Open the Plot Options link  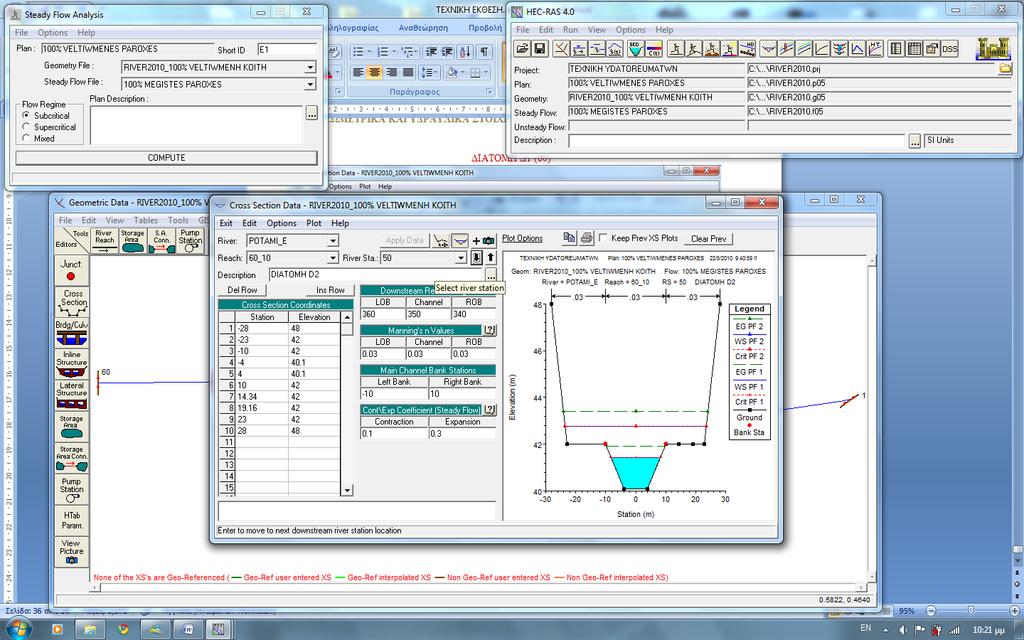pyautogui.click(x=522, y=238)
